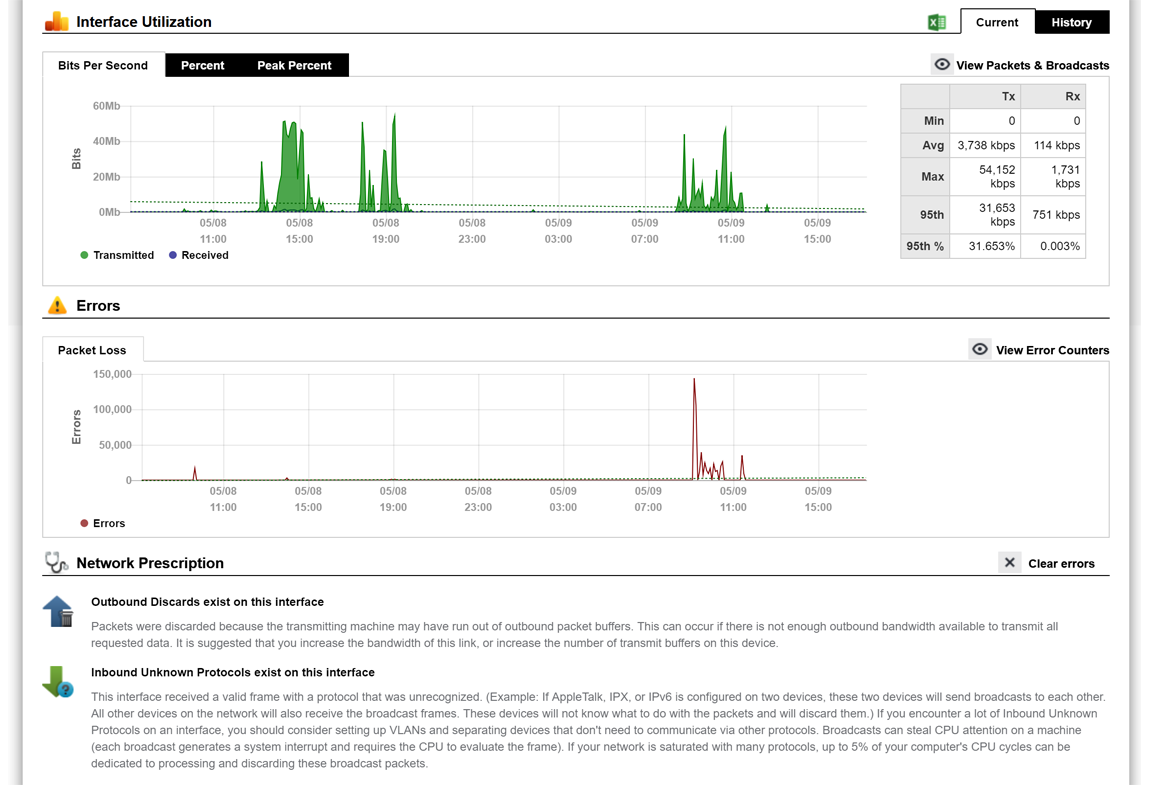
Task: Click the X icon beside Clear errors
Action: tap(1010, 563)
